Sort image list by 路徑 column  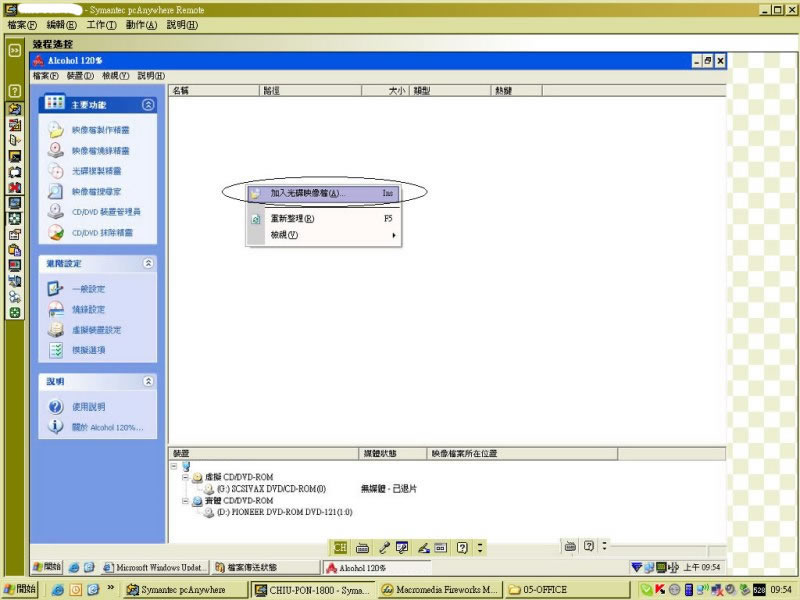[310, 91]
